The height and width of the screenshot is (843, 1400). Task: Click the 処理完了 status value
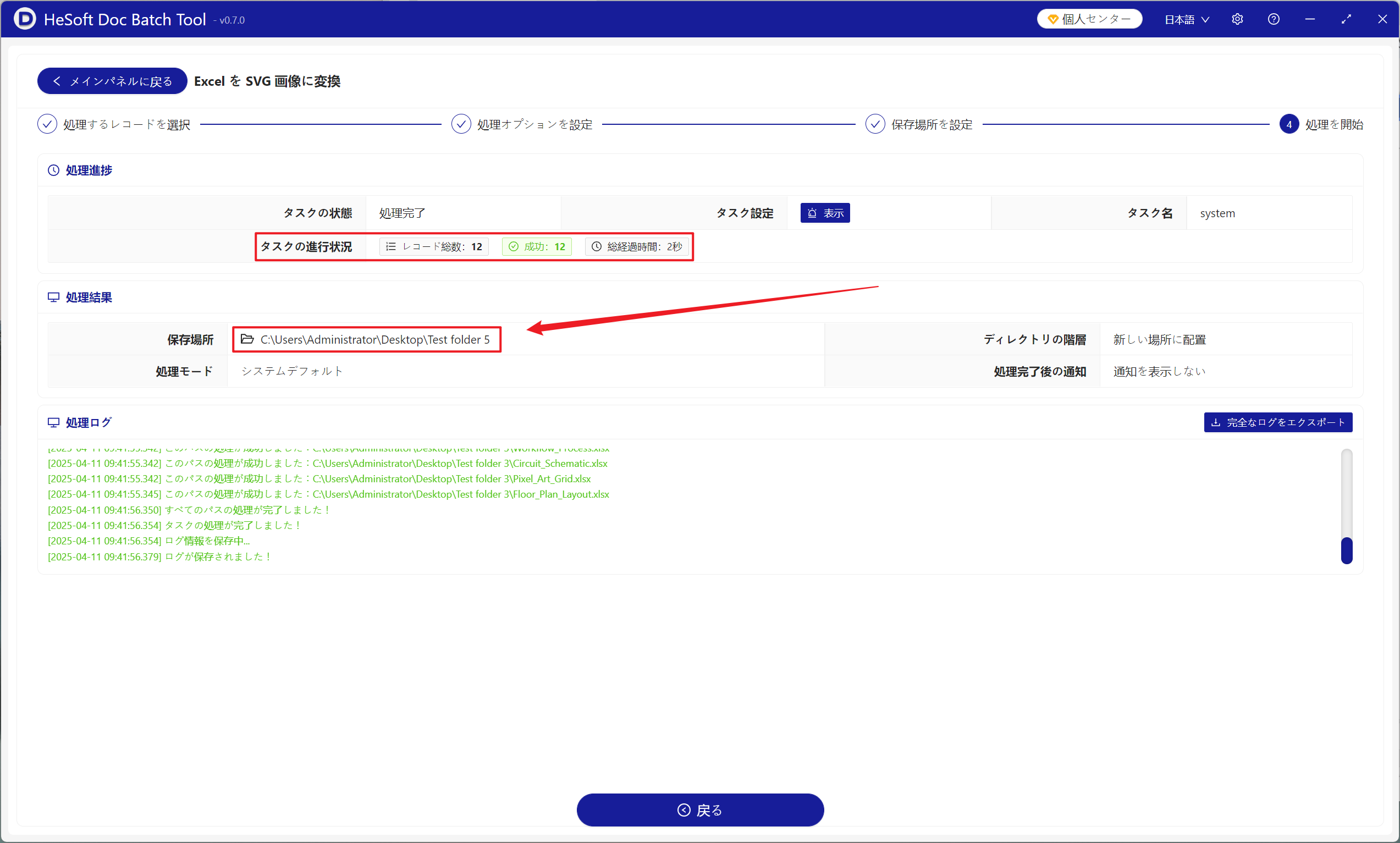tap(401, 213)
